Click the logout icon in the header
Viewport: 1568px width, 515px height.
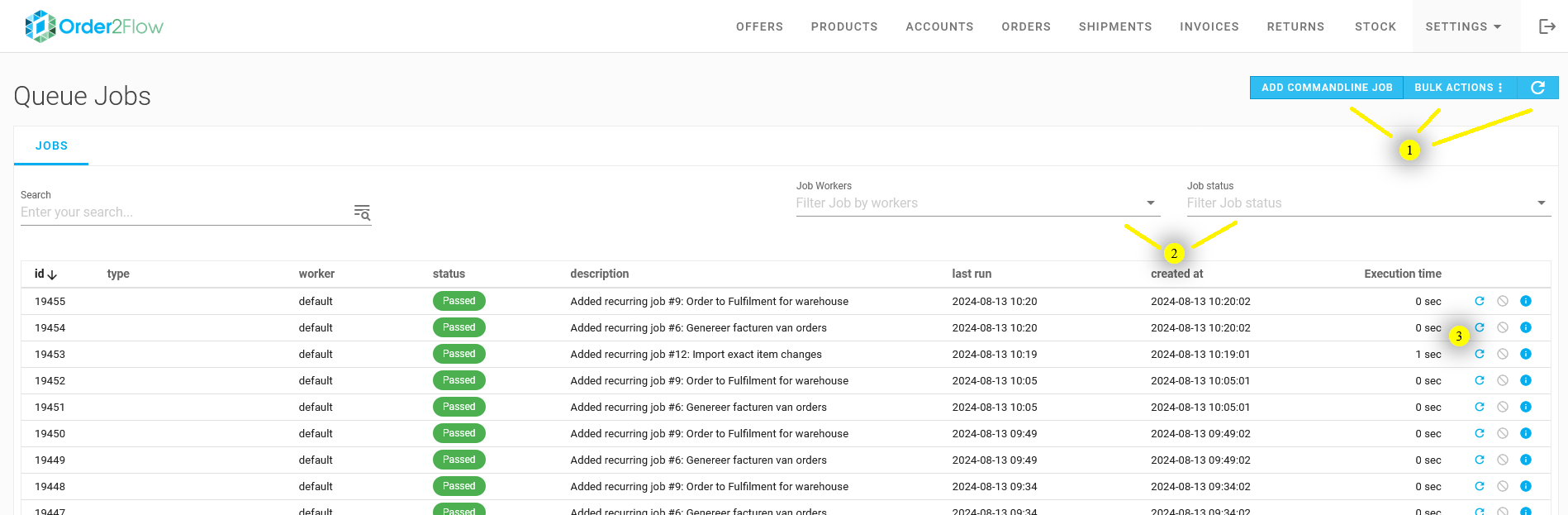[x=1547, y=26]
